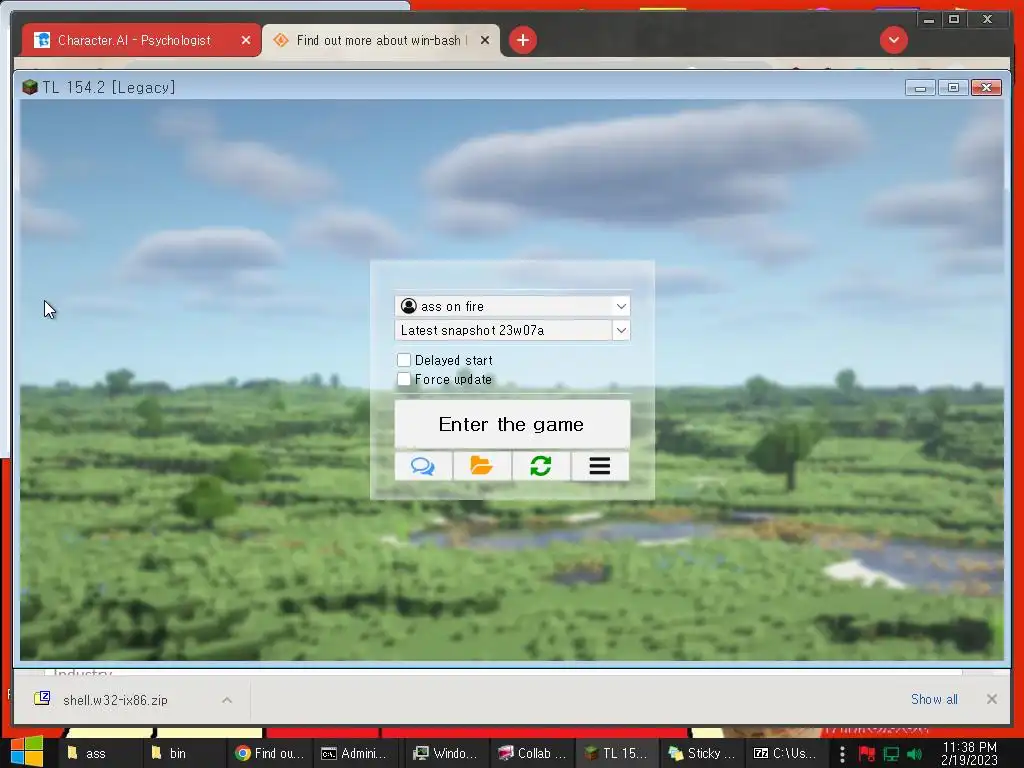Click the red browser dropdown chevron button

[893, 40]
